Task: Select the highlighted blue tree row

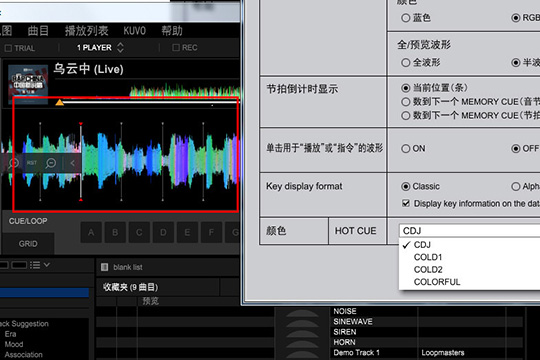Action: point(44,292)
